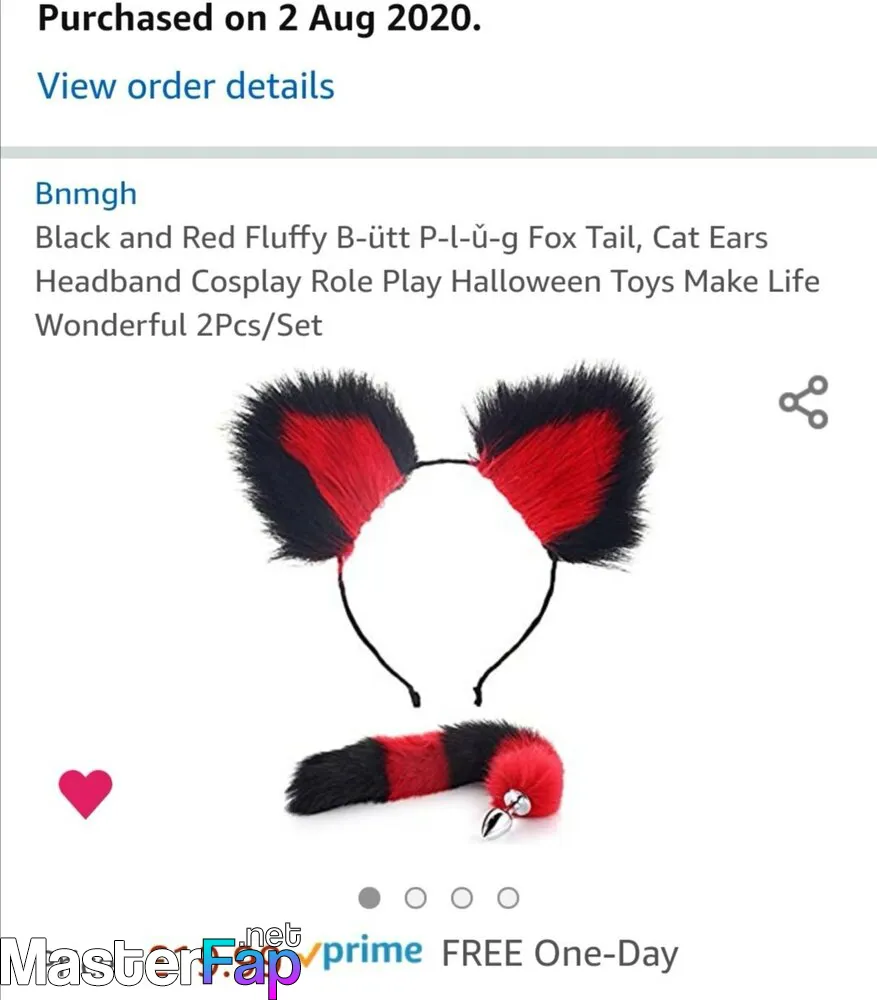Viewport: 877px width, 1000px height.
Task: Click the .net watermark badge
Action: click(272, 936)
